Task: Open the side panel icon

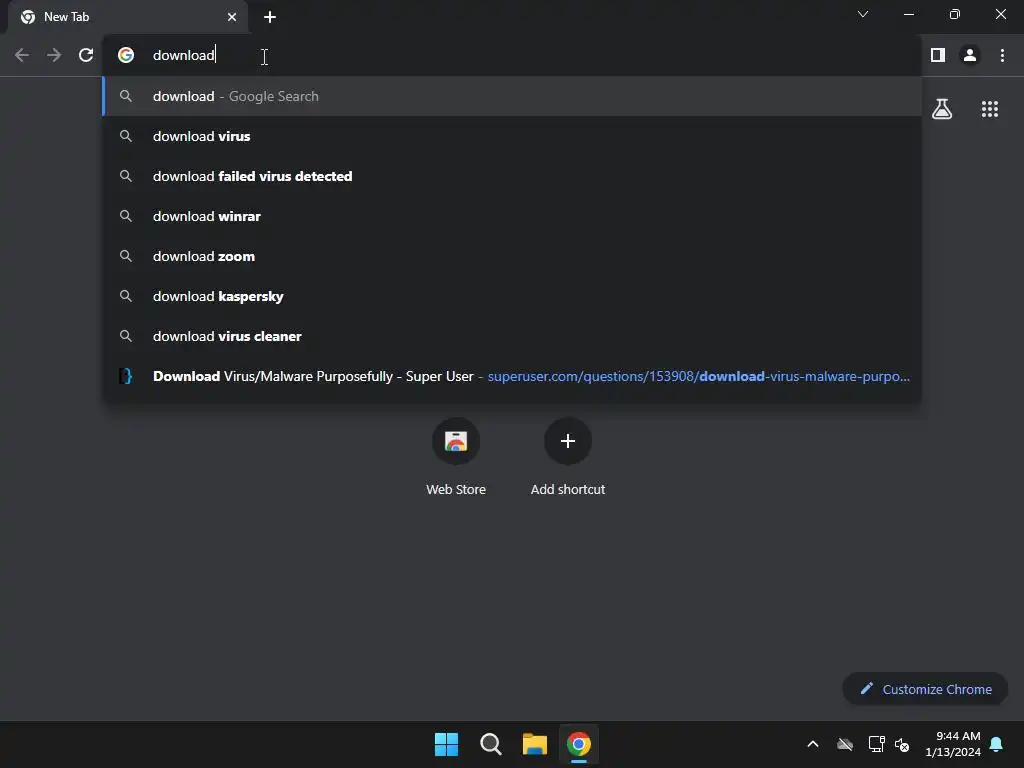Action: tap(938, 56)
